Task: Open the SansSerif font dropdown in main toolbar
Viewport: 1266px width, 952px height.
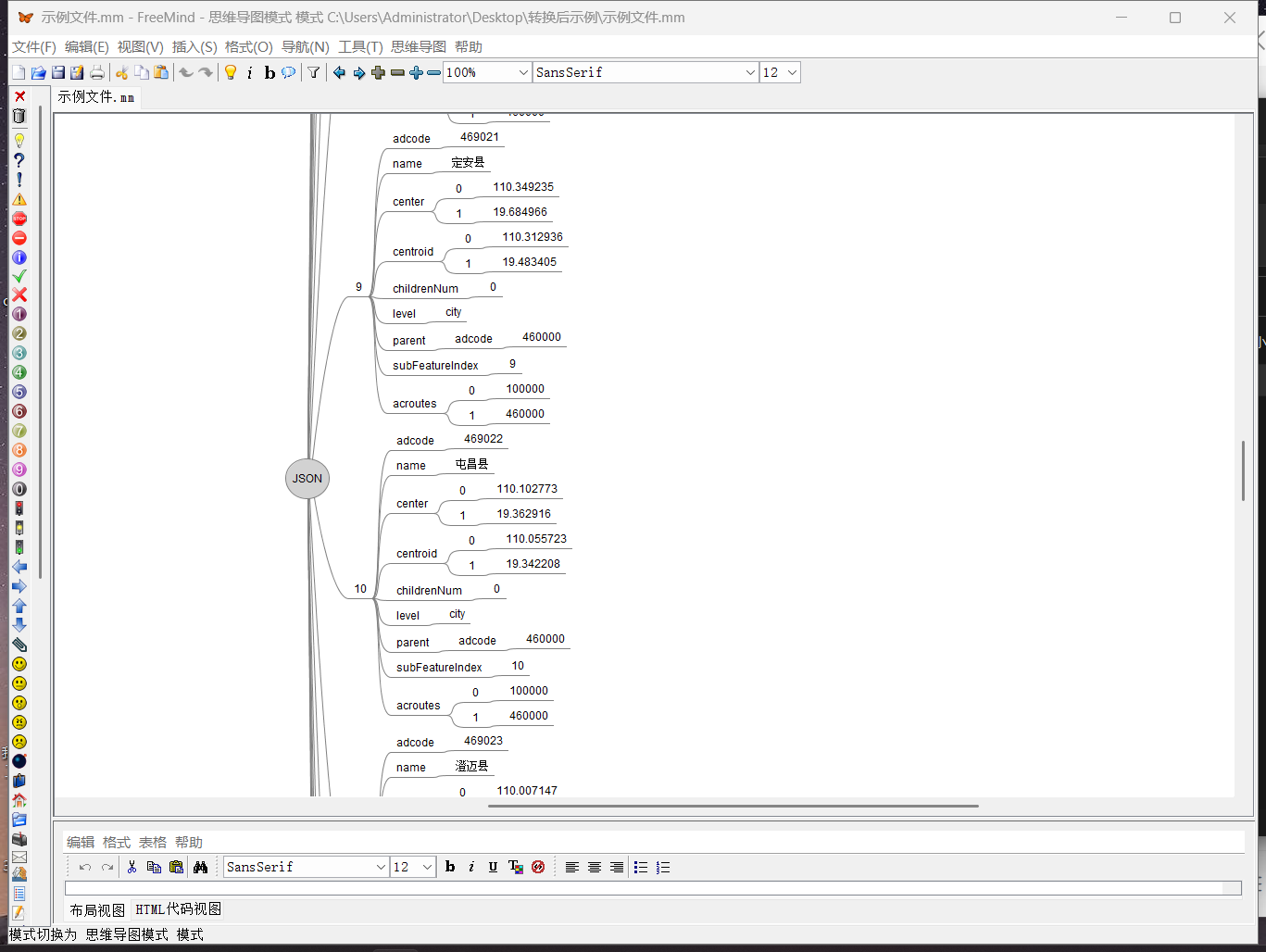Action: coord(750,72)
